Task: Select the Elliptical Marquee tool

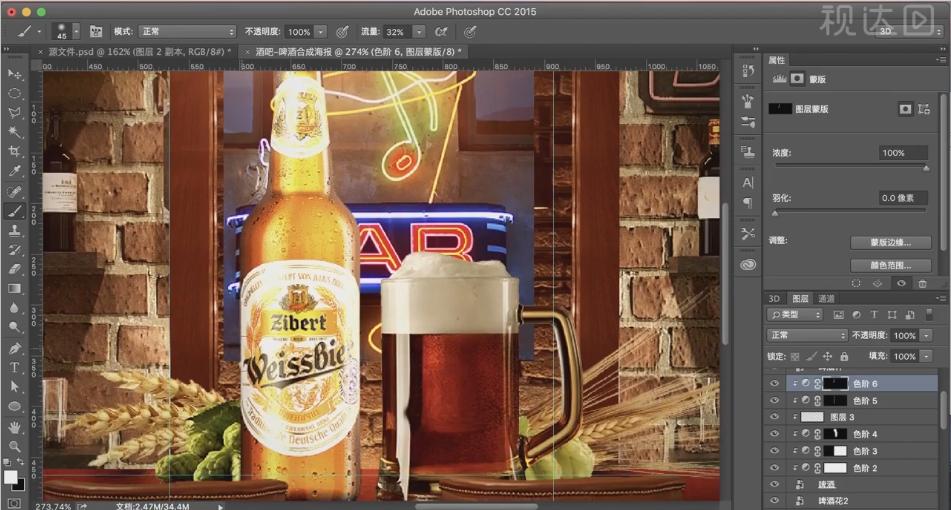Action: point(15,93)
